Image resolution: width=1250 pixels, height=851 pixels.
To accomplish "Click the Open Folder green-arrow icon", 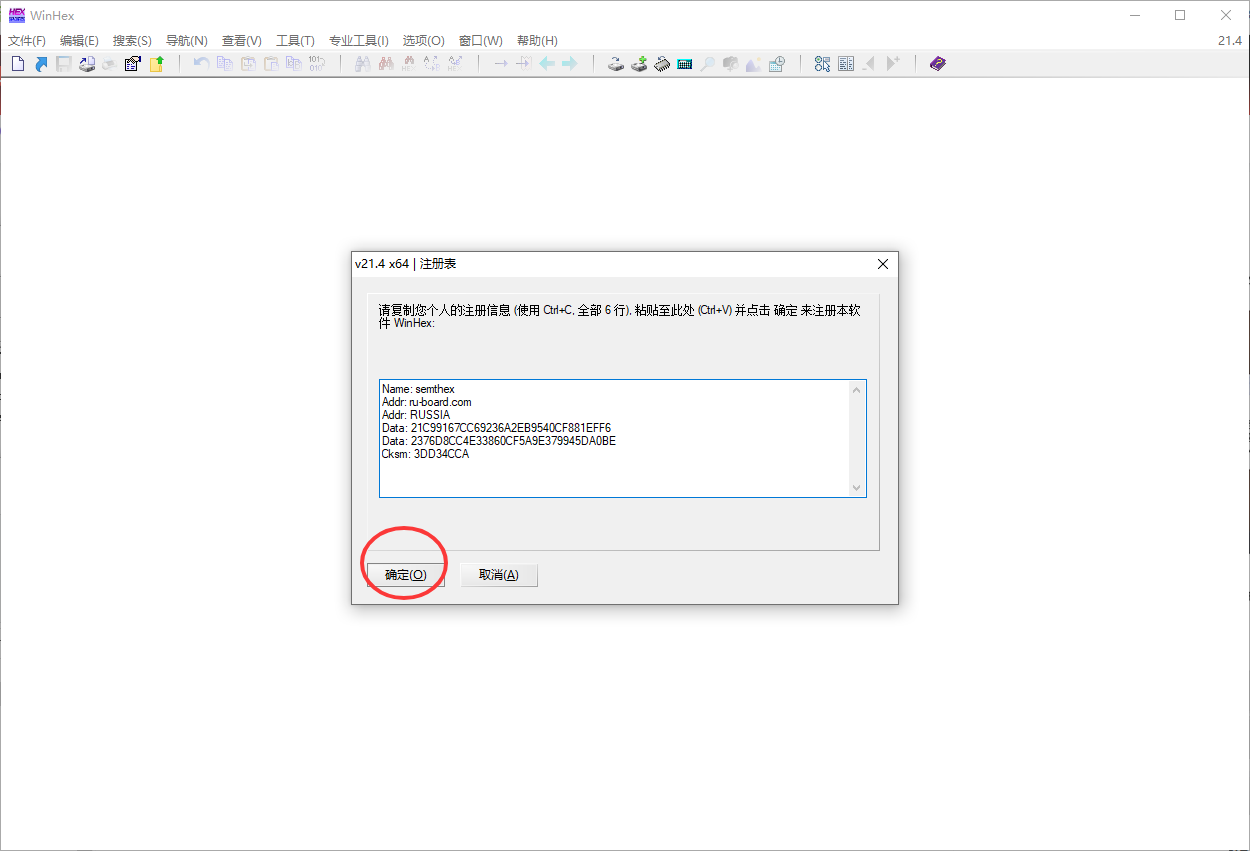I will (156, 64).
